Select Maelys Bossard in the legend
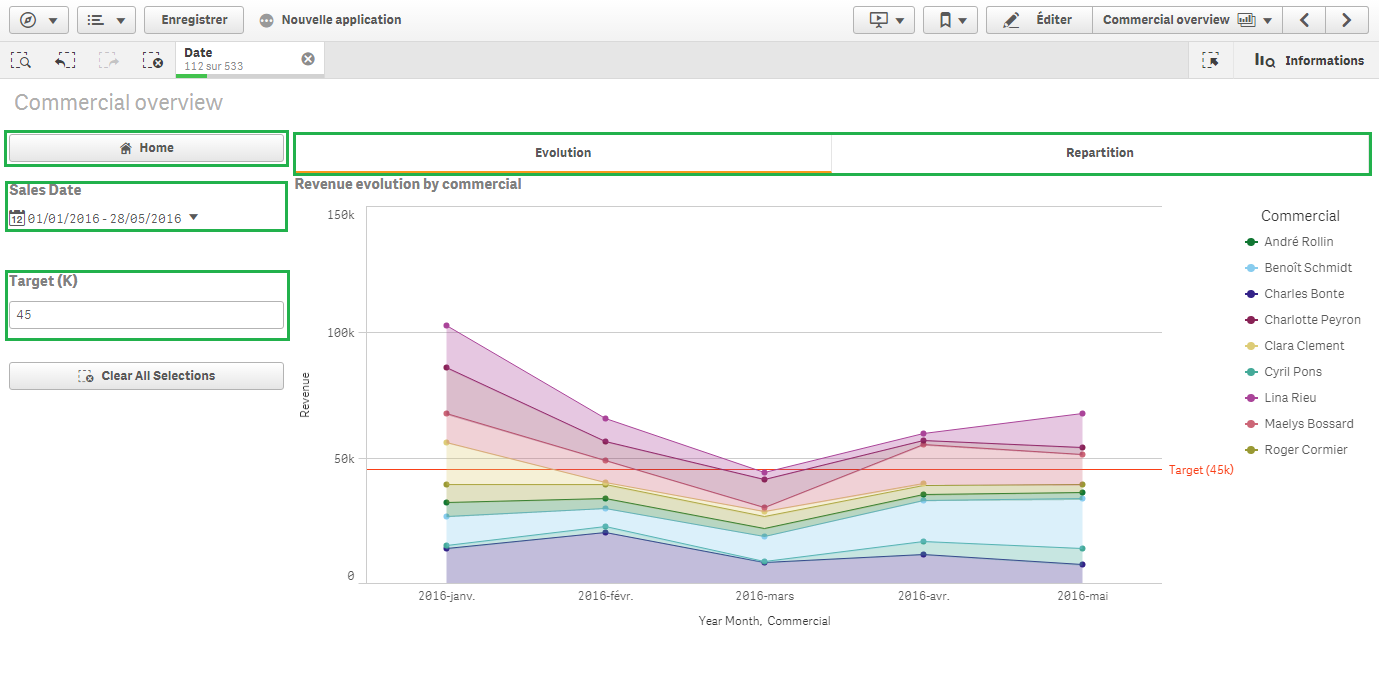This screenshot has width=1379, height=680. click(x=1298, y=424)
